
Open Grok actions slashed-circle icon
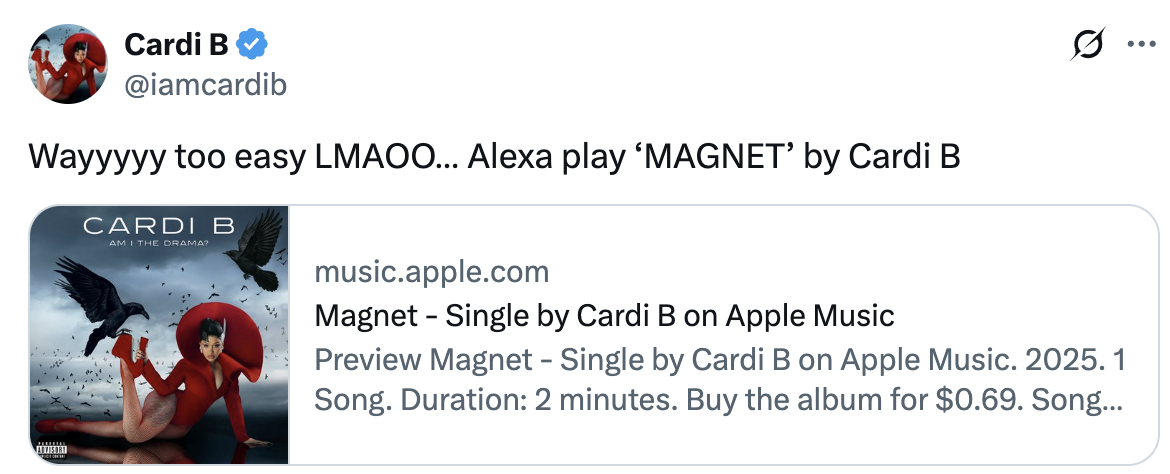[1087, 45]
